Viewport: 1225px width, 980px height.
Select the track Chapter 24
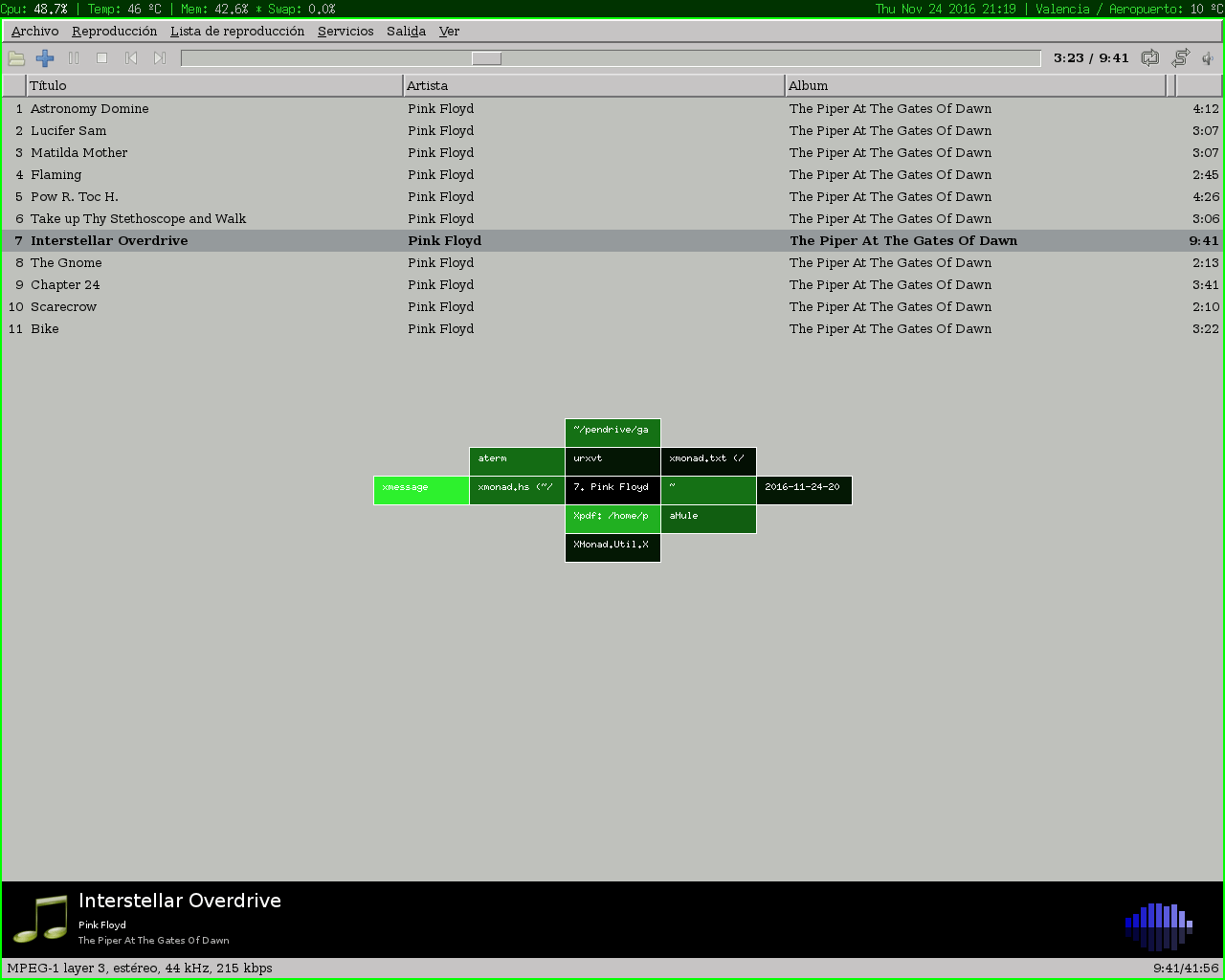[x=612, y=285]
